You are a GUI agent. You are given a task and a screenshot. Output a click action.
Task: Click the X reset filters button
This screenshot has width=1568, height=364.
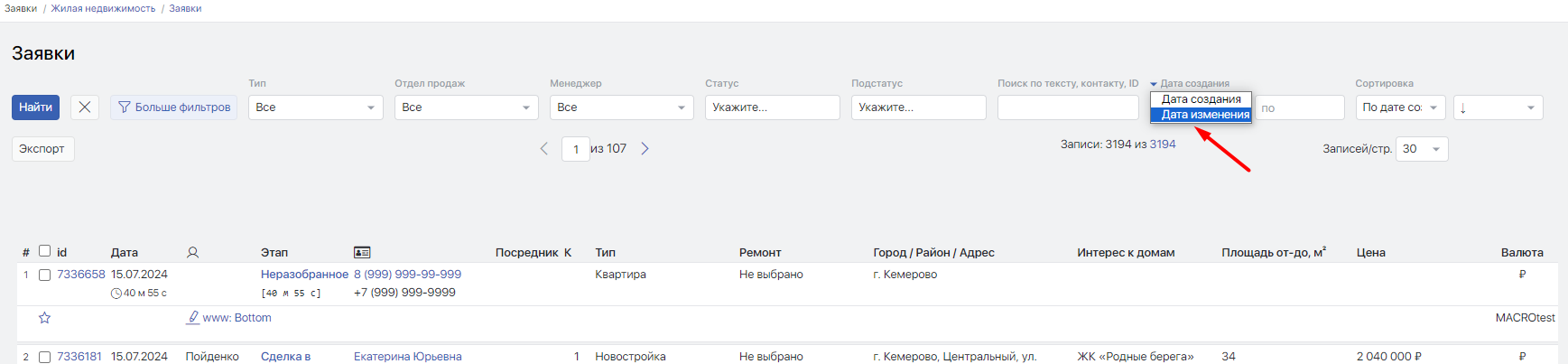coord(84,107)
